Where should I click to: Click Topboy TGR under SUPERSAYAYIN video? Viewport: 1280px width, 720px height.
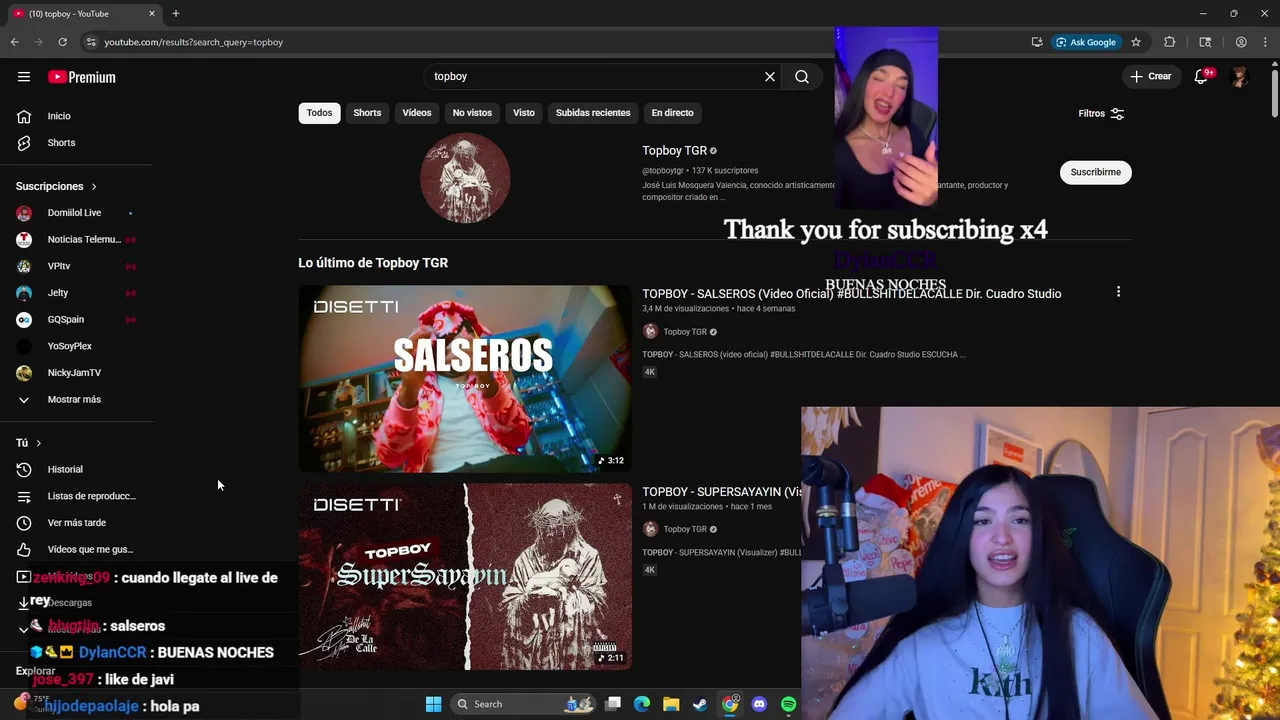[x=685, y=530]
